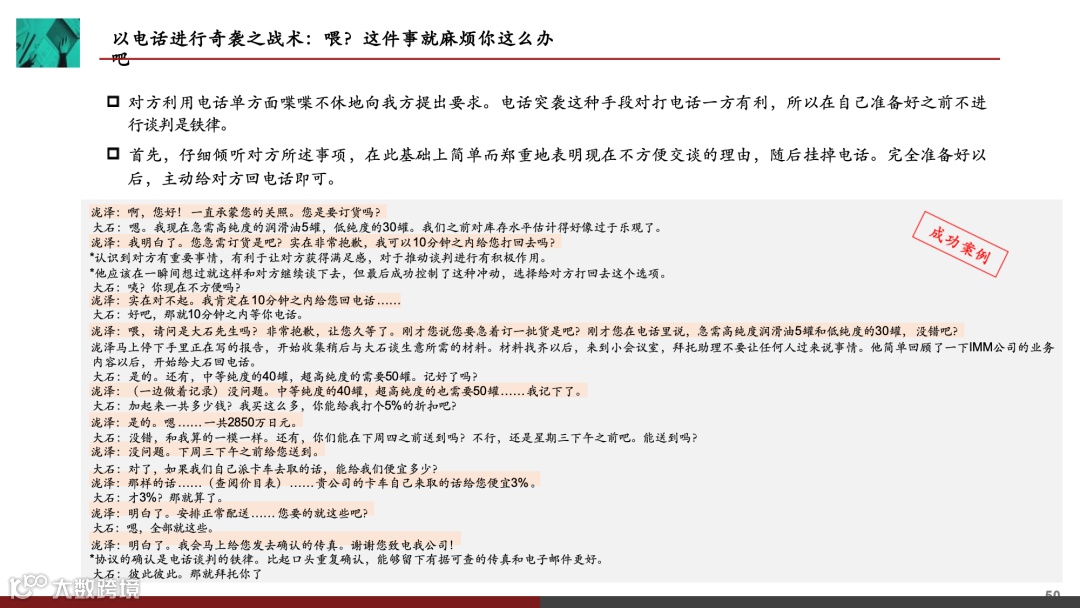Click the line "泷泽：喂，请问是大石先生吗？"
Viewport: 1080px width, 608px height.
[525, 331]
